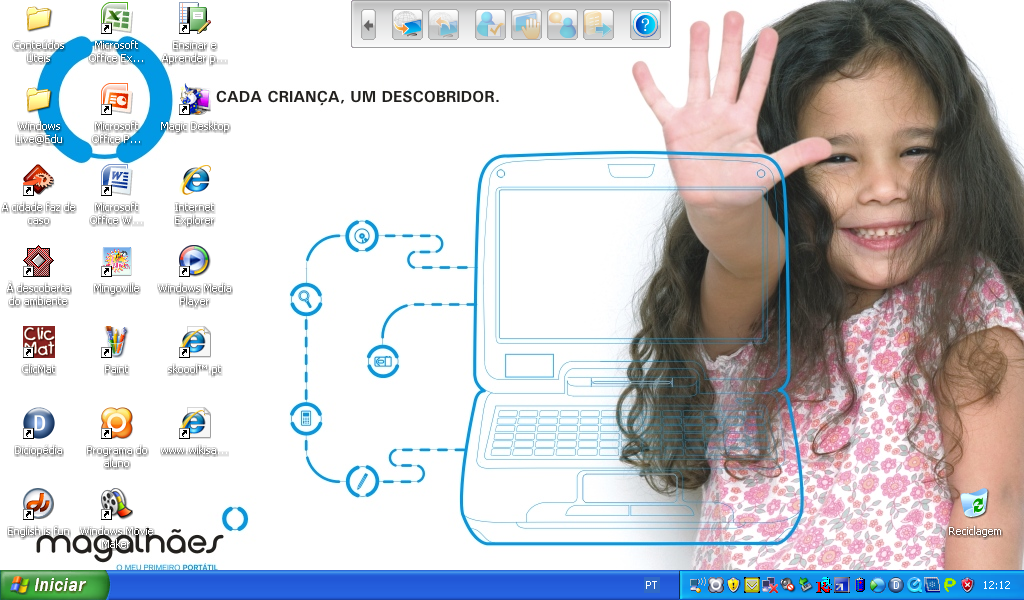Viewport: 1024px width, 600px height.
Task: Click the raise hand icon in floating toolbar
Action: (526, 25)
